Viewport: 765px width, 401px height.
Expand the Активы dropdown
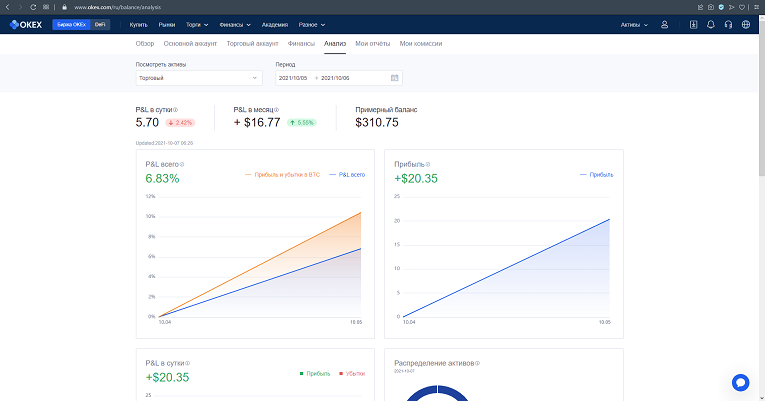[634, 24]
